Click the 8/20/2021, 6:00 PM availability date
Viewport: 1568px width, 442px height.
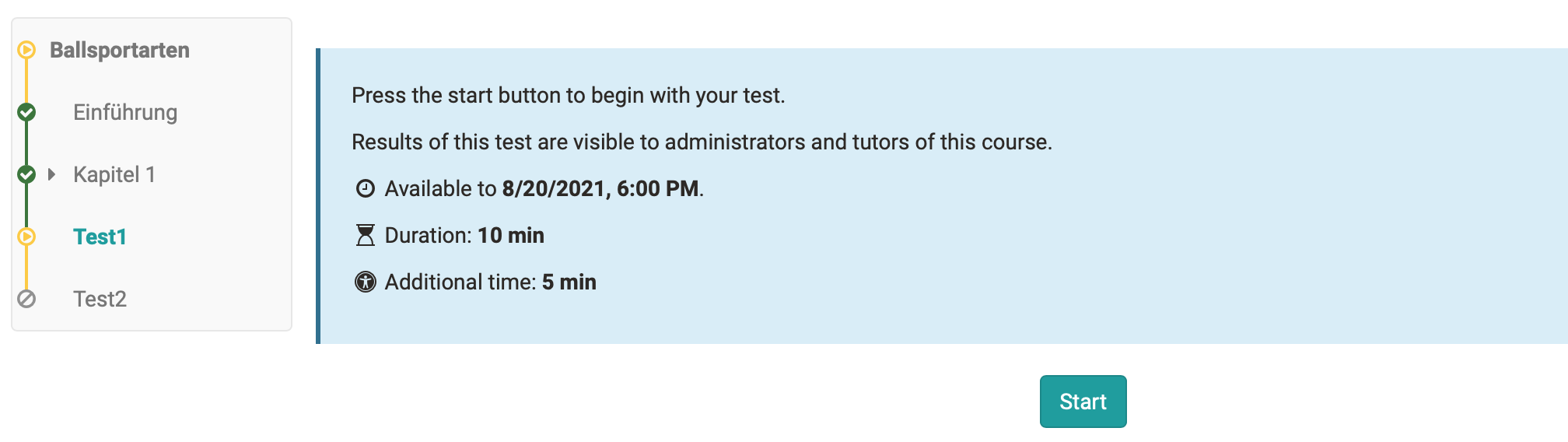click(600, 188)
